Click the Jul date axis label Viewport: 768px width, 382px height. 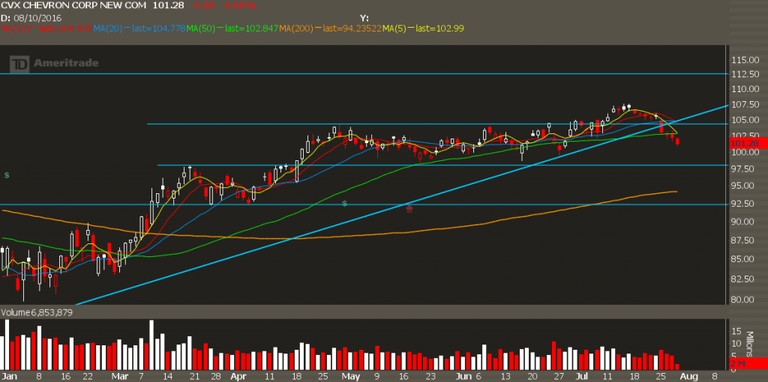(x=581, y=377)
